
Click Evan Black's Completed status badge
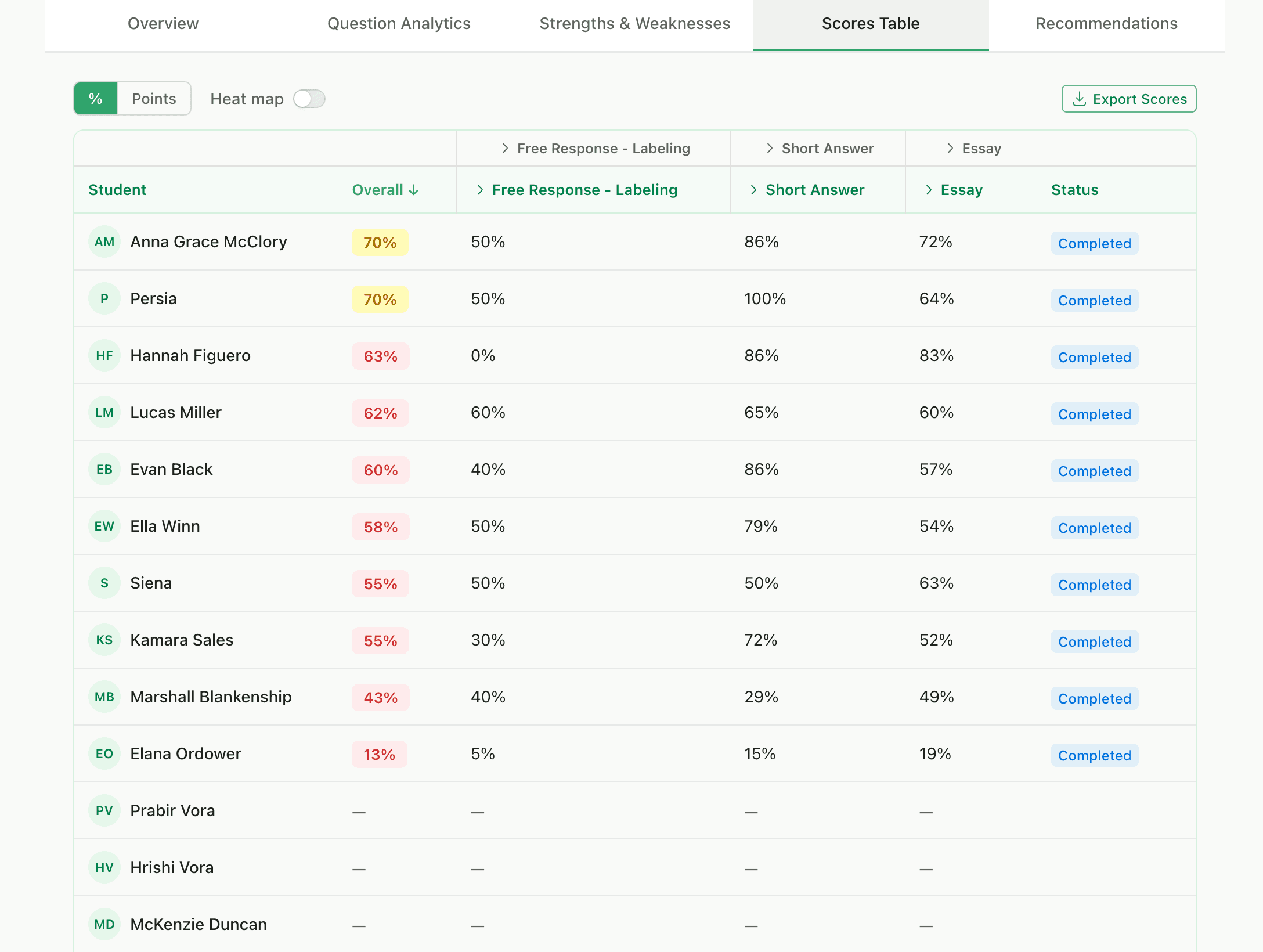point(1094,471)
